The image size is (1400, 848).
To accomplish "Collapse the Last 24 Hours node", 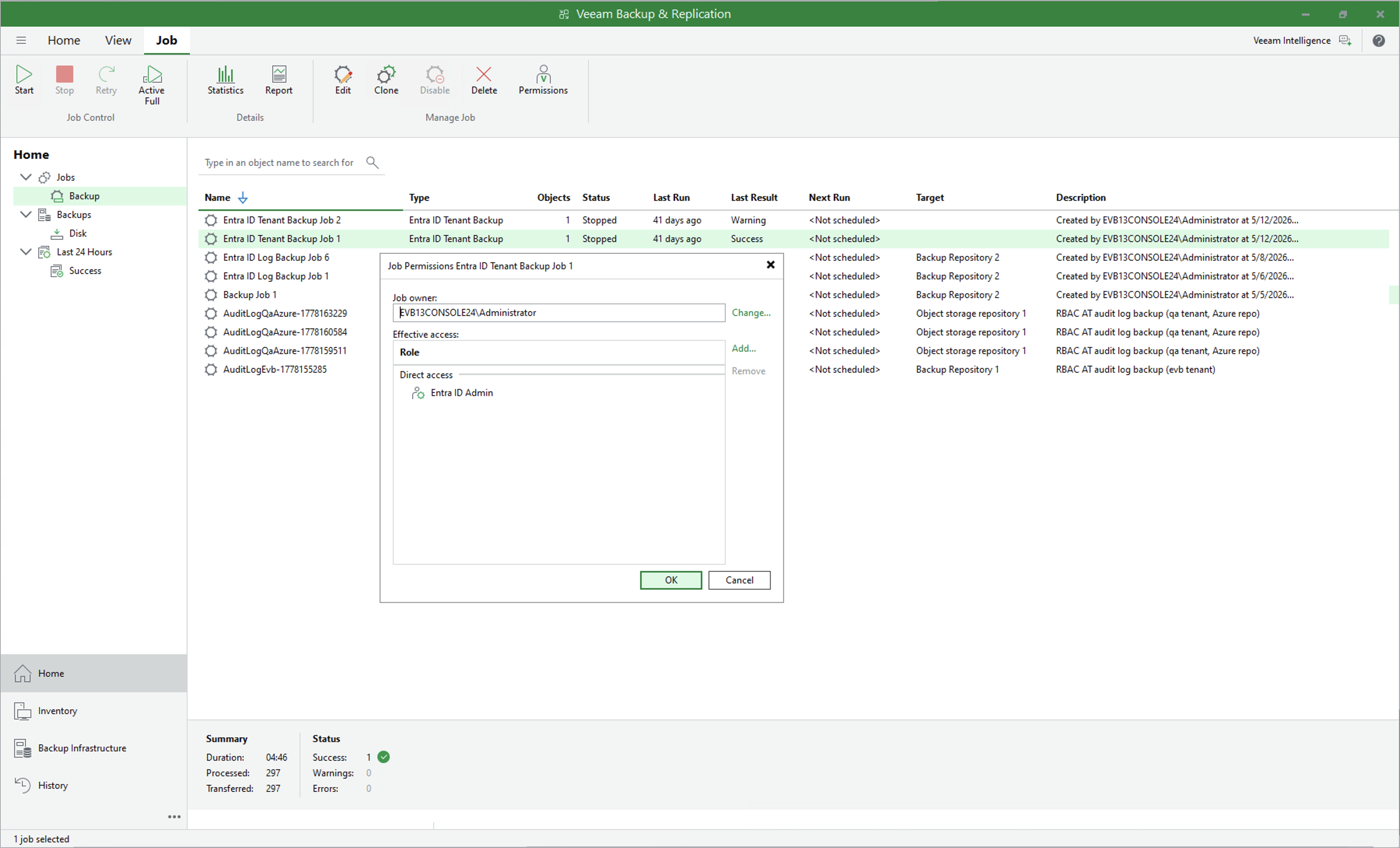I will click(x=26, y=252).
